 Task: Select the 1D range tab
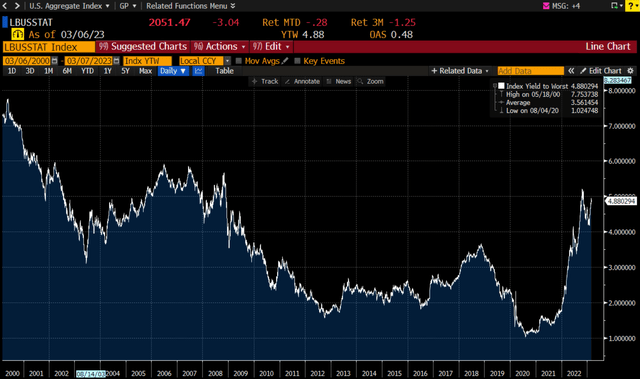point(12,71)
